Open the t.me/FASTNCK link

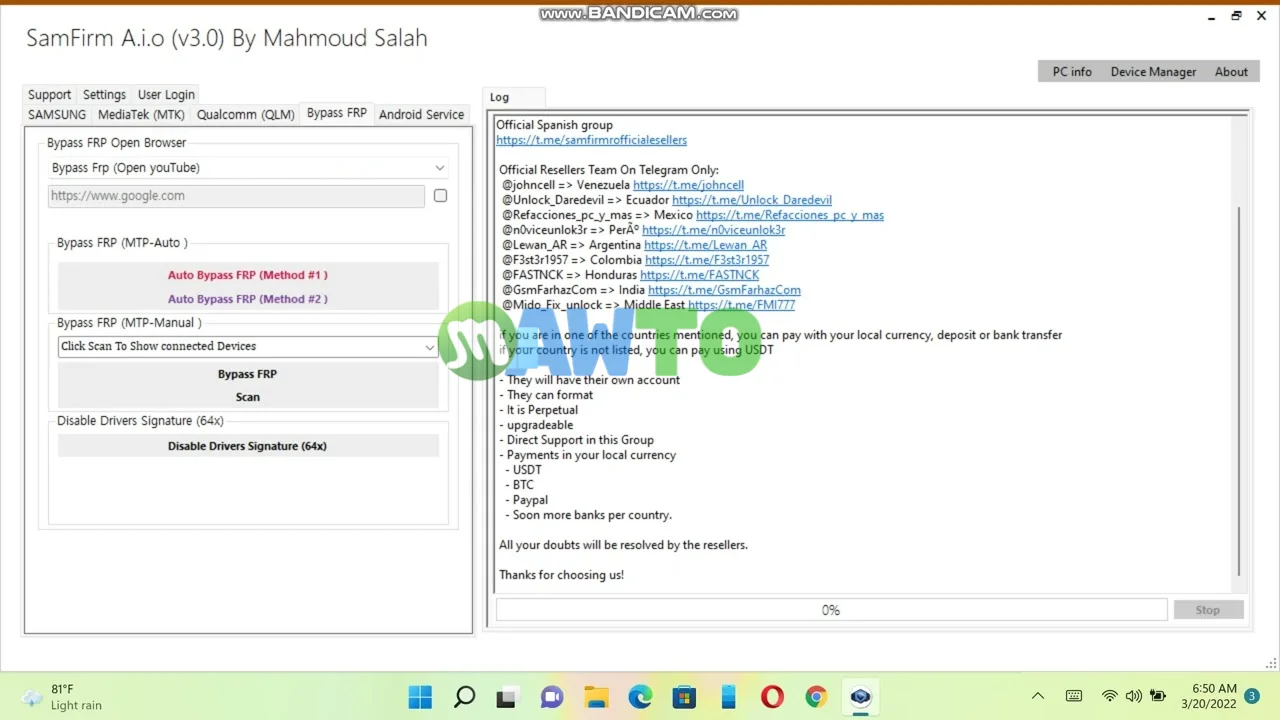point(699,275)
